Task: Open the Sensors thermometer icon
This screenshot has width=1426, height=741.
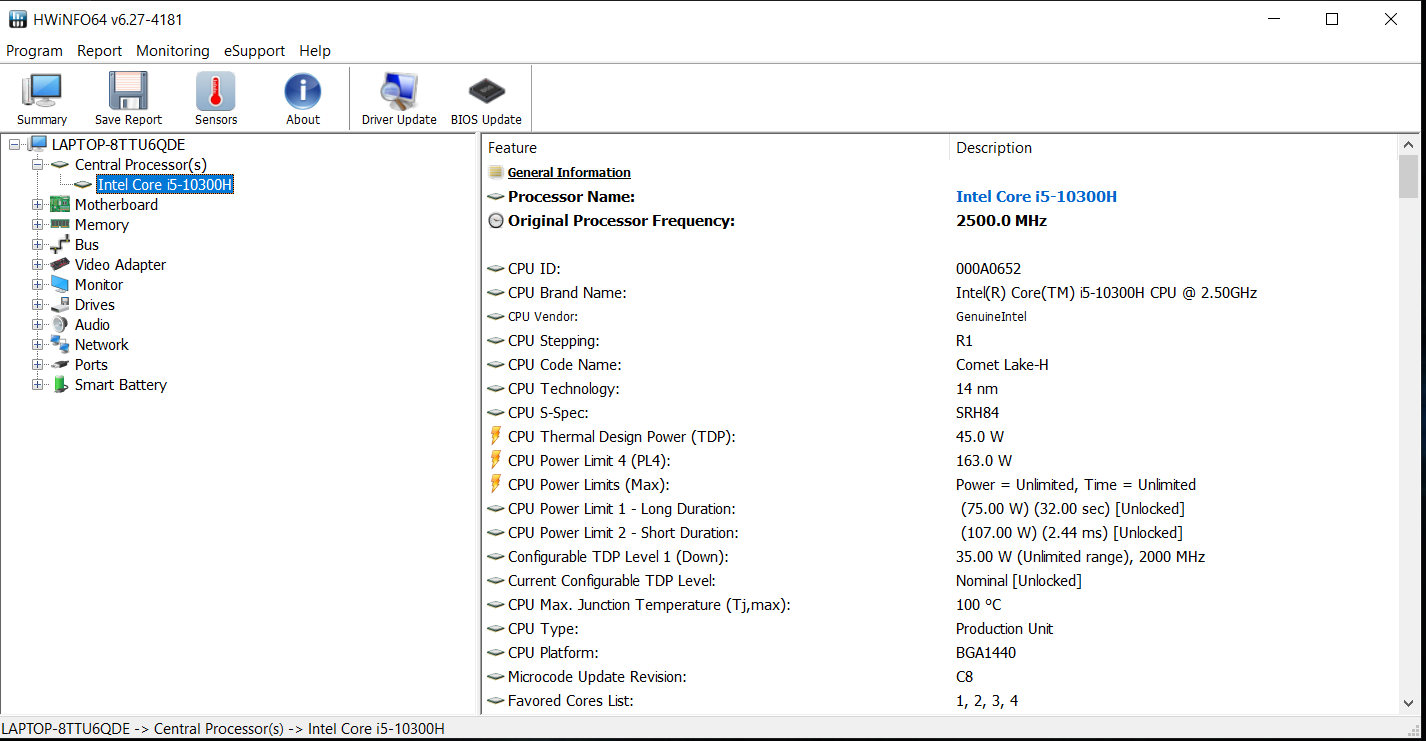Action: tap(216, 92)
